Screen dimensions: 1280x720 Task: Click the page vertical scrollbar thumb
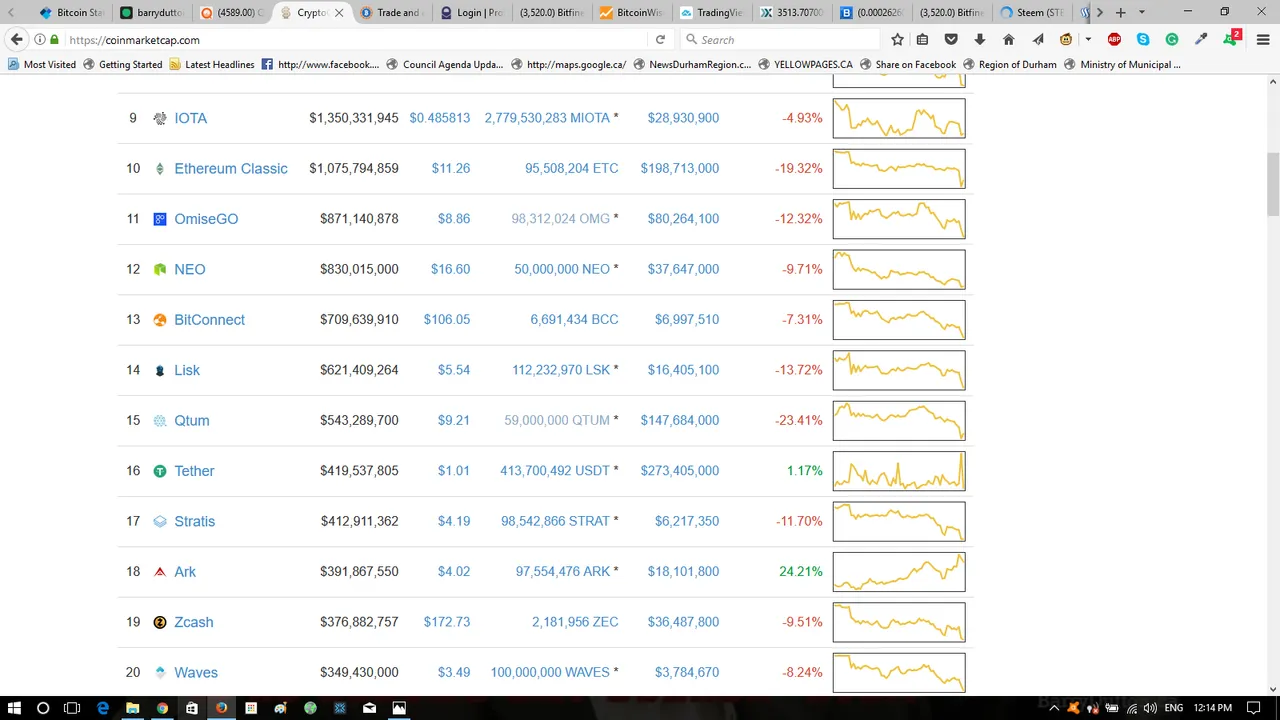tap(1272, 184)
